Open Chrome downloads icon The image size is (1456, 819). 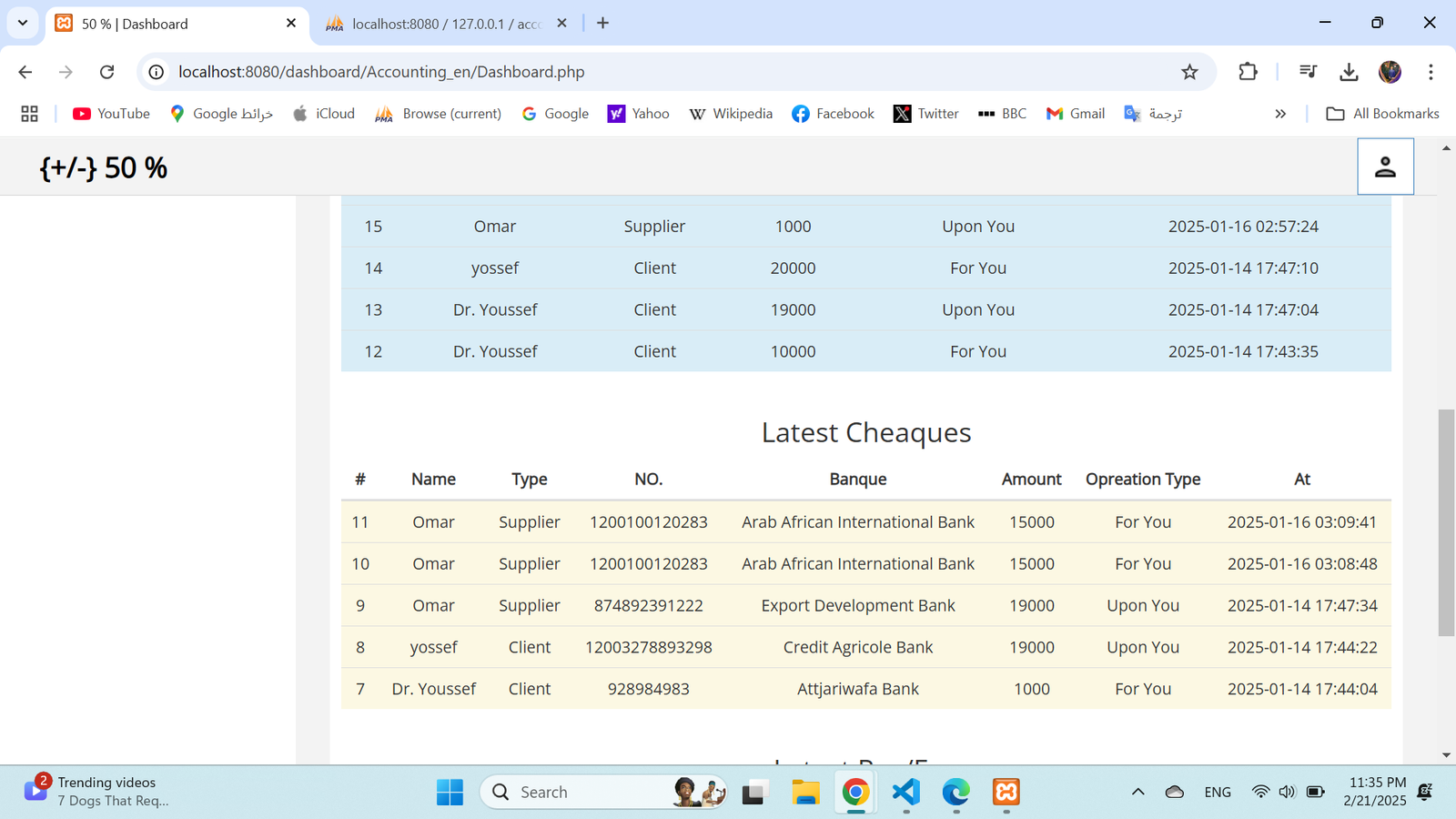click(1349, 72)
